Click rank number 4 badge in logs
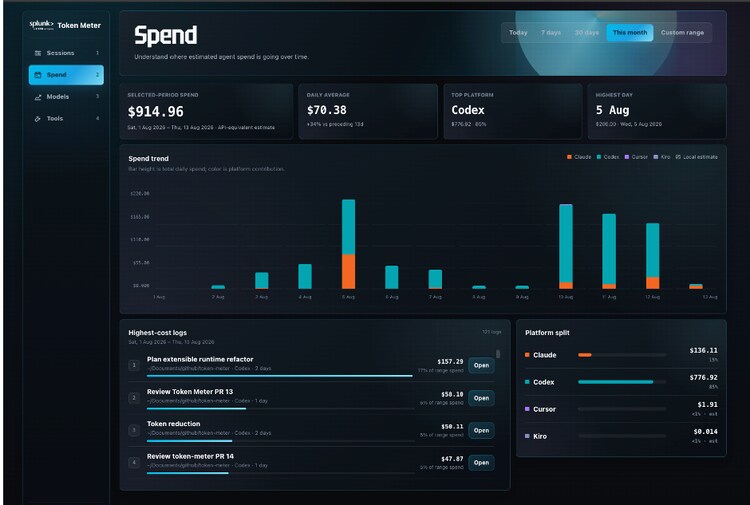Image resolution: width=750 pixels, height=505 pixels. click(134, 462)
